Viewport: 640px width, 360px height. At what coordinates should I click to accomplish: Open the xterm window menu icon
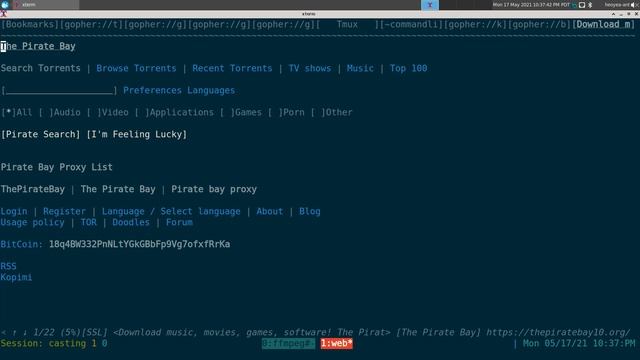point(3,14)
